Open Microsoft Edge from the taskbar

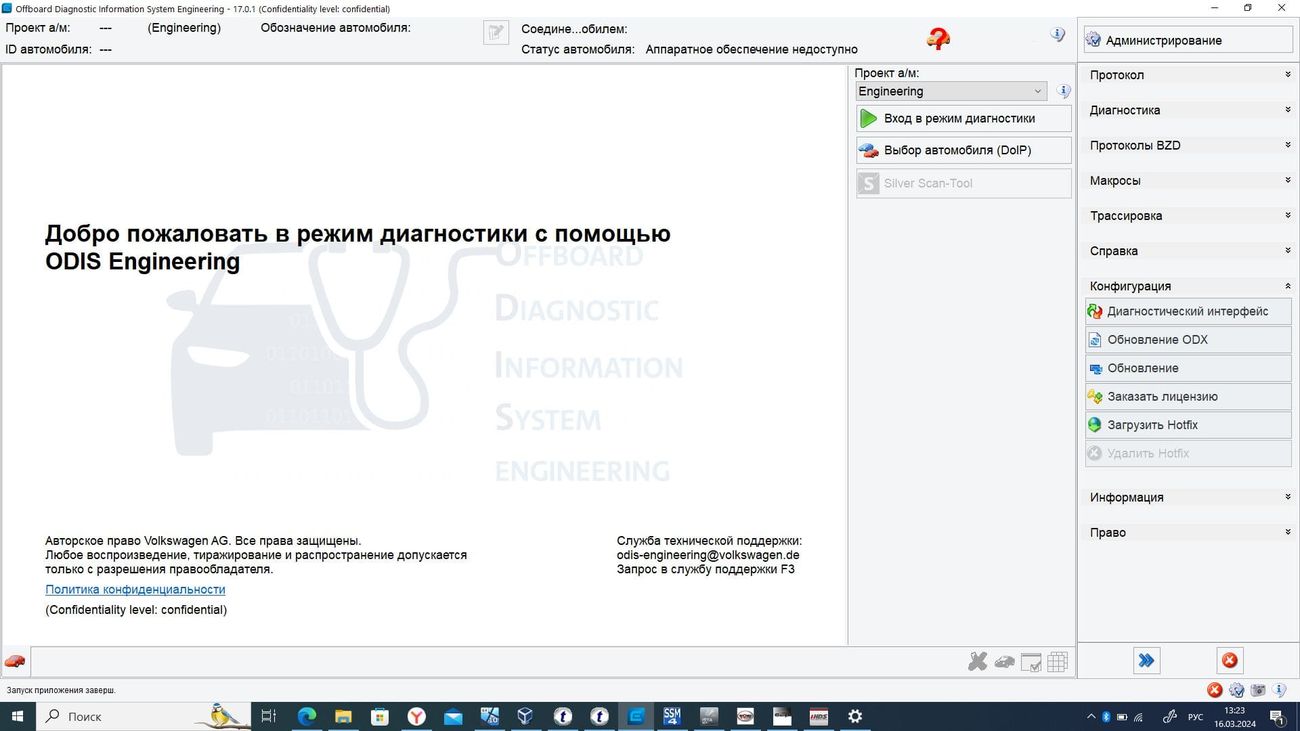click(x=306, y=716)
